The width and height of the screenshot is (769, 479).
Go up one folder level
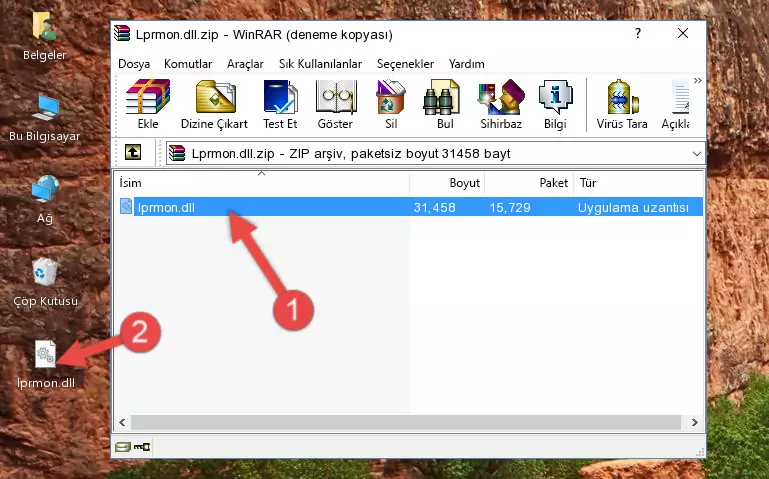pyautogui.click(x=133, y=152)
